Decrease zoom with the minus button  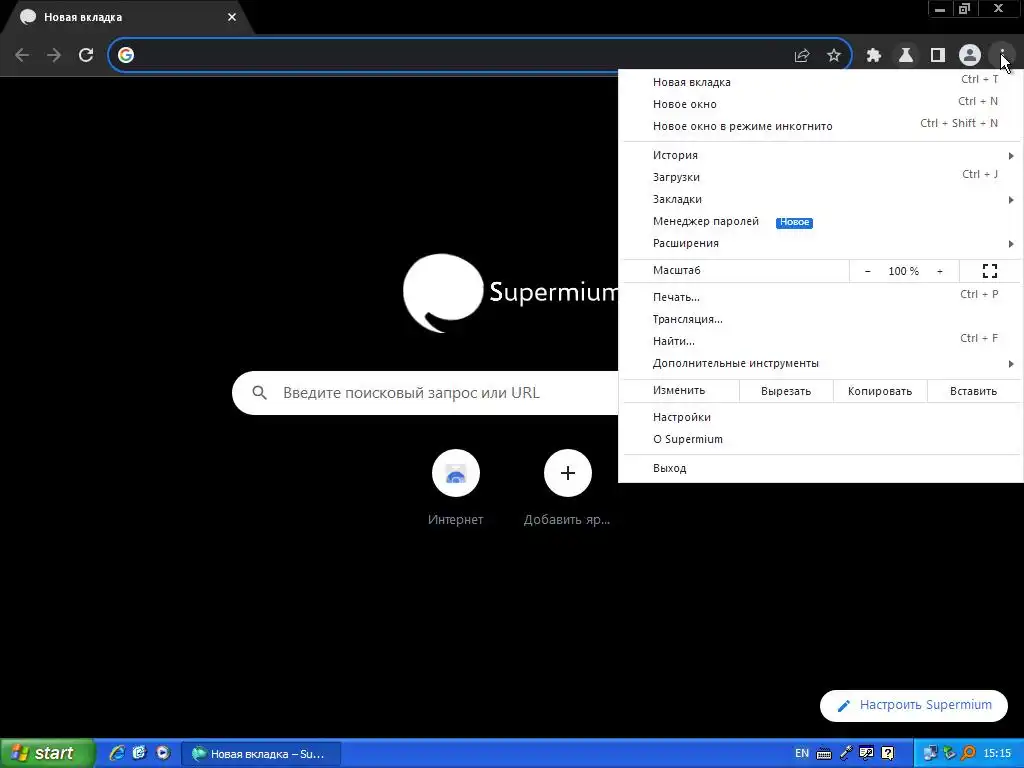point(867,271)
